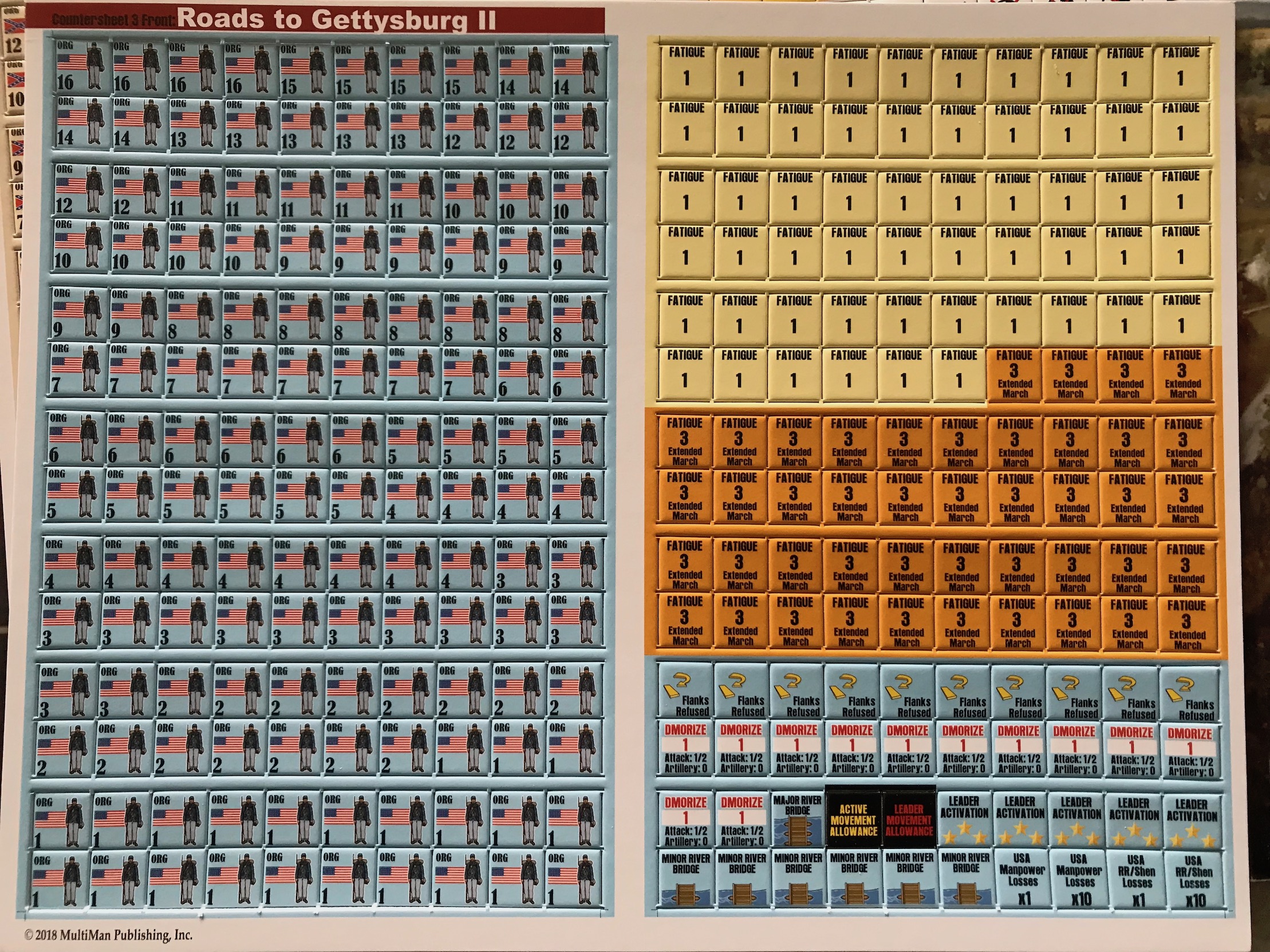Pick the Major River Bridge counter
1270x952 pixels.
coord(797,819)
